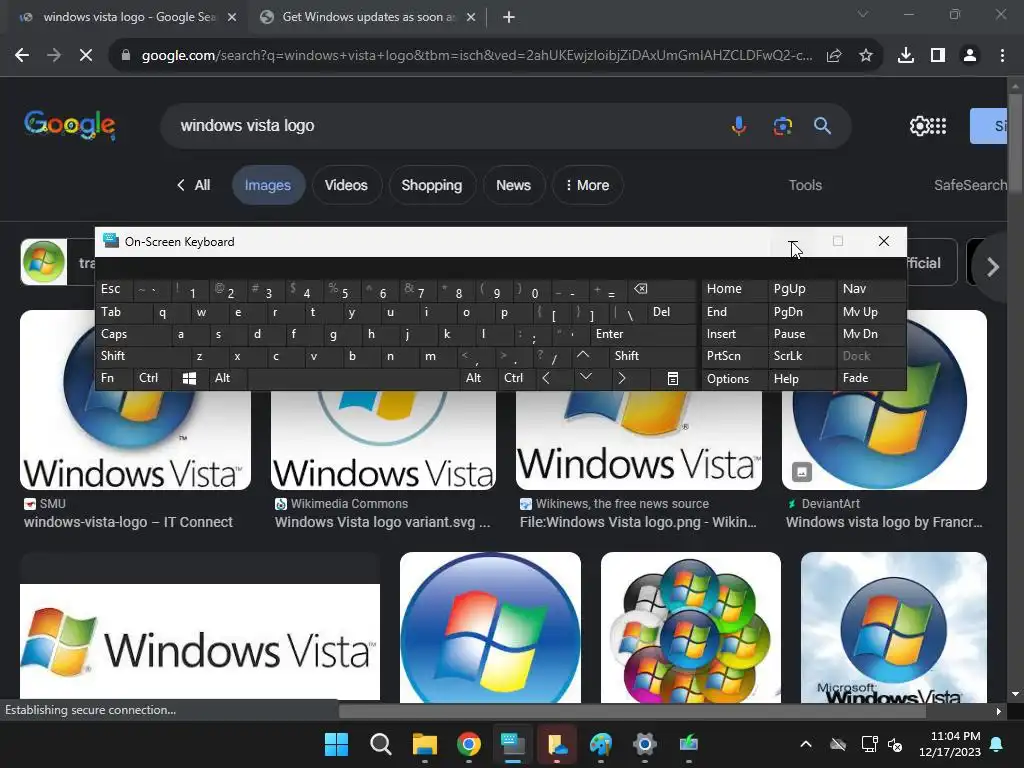Image resolution: width=1024 pixels, height=768 pixels.
Task: Open the SafeSearch dropdown
Action: [970, 185]
